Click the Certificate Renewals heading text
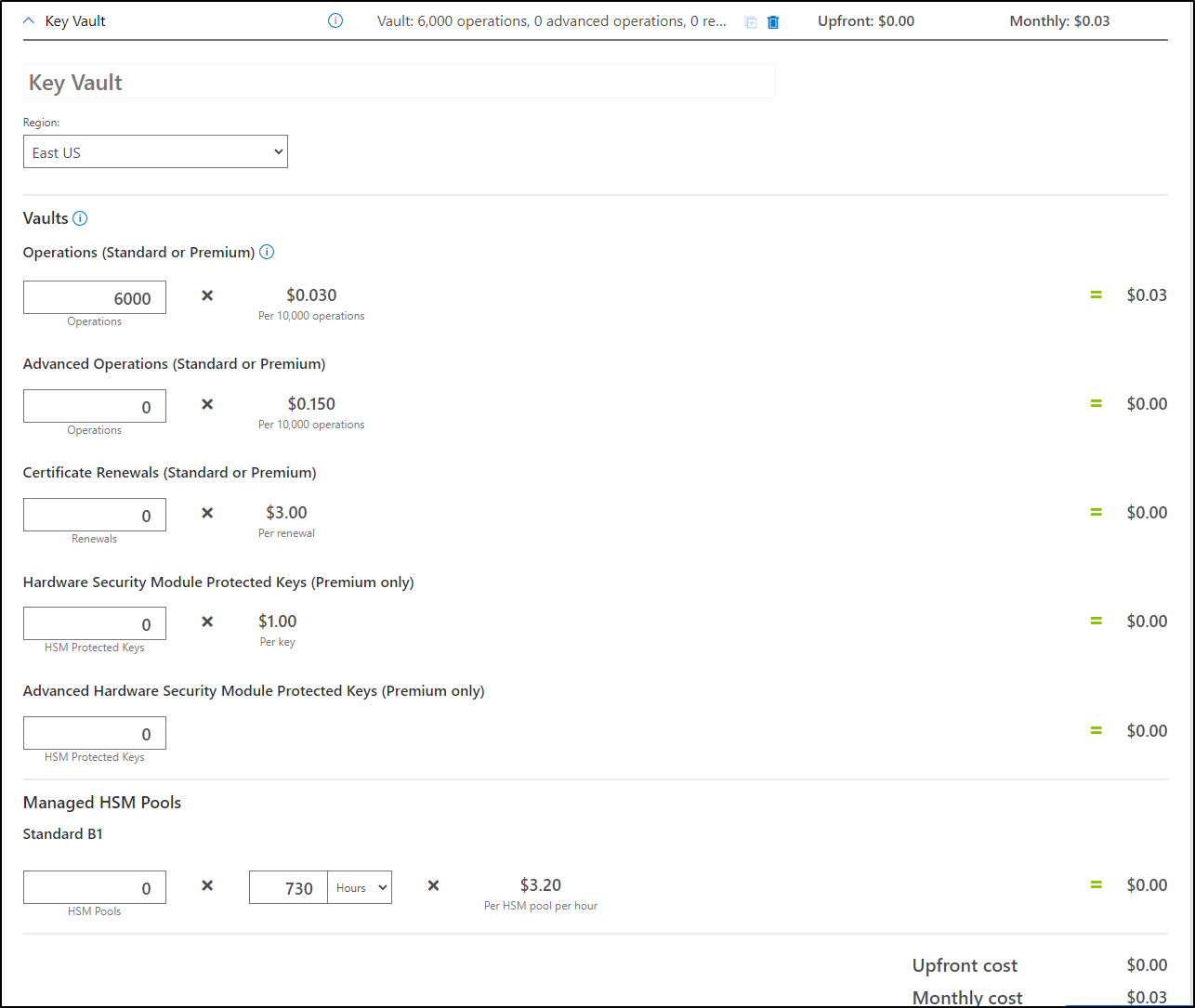1195x1008 pixels. click(x=170, y=473)
